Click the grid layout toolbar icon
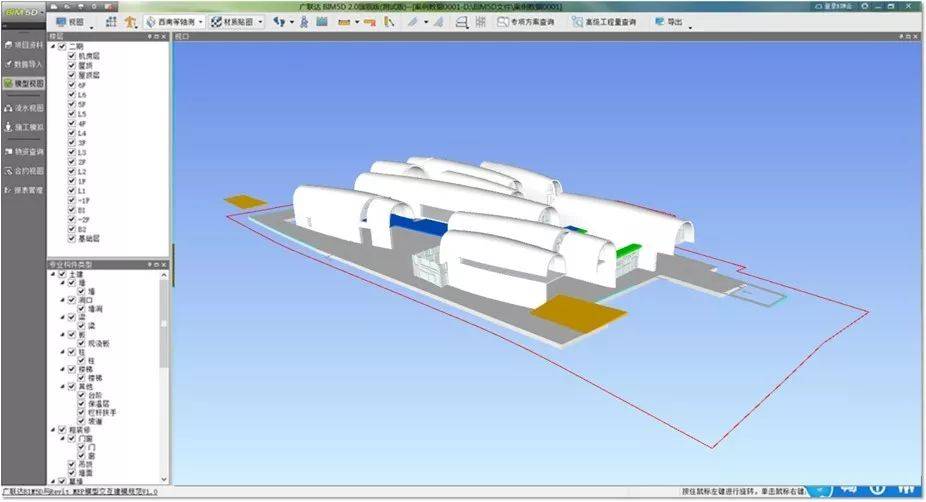This screenshot has height=502, width=926. (x=111, y=22)
